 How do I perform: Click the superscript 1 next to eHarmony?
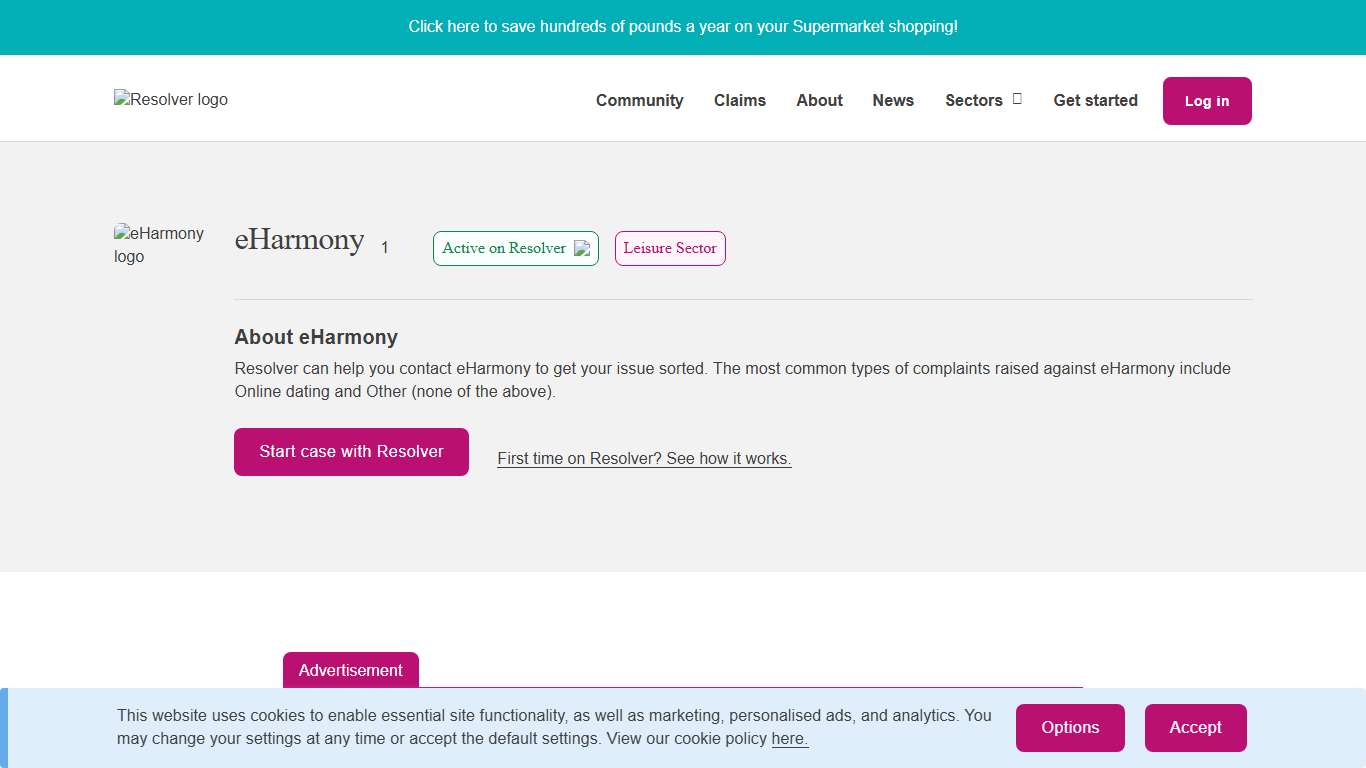pos(384,247)
